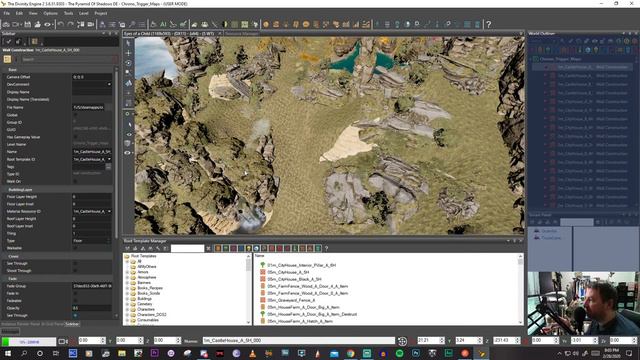Open the View menu
Image resolution: width=640 pixels, height=360 pixels.
pyautogui.click(x=33, y=13)
